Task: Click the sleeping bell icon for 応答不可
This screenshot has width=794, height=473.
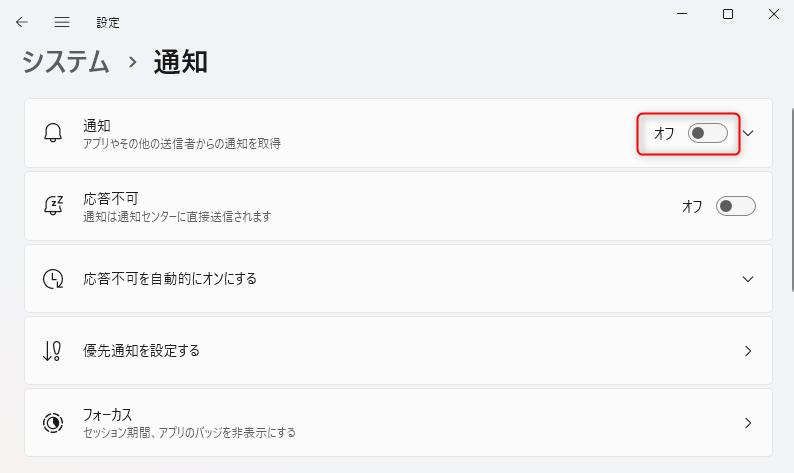Action: coord(53,206)
